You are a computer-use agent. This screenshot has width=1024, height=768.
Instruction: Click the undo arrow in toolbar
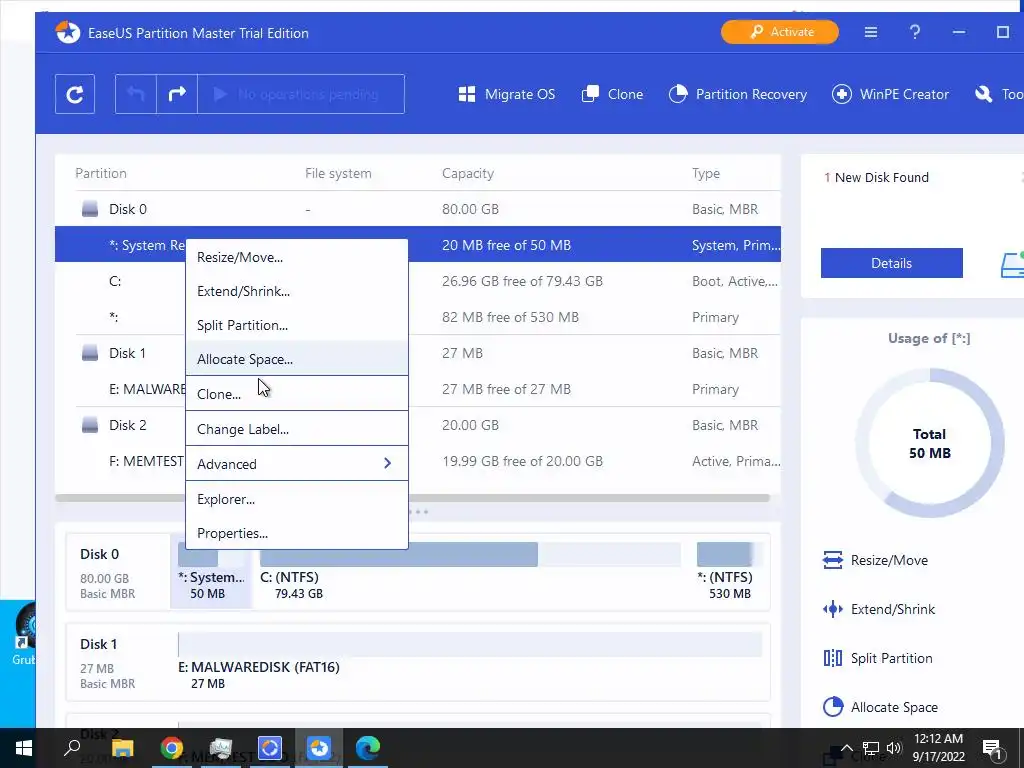coord(136,94)
